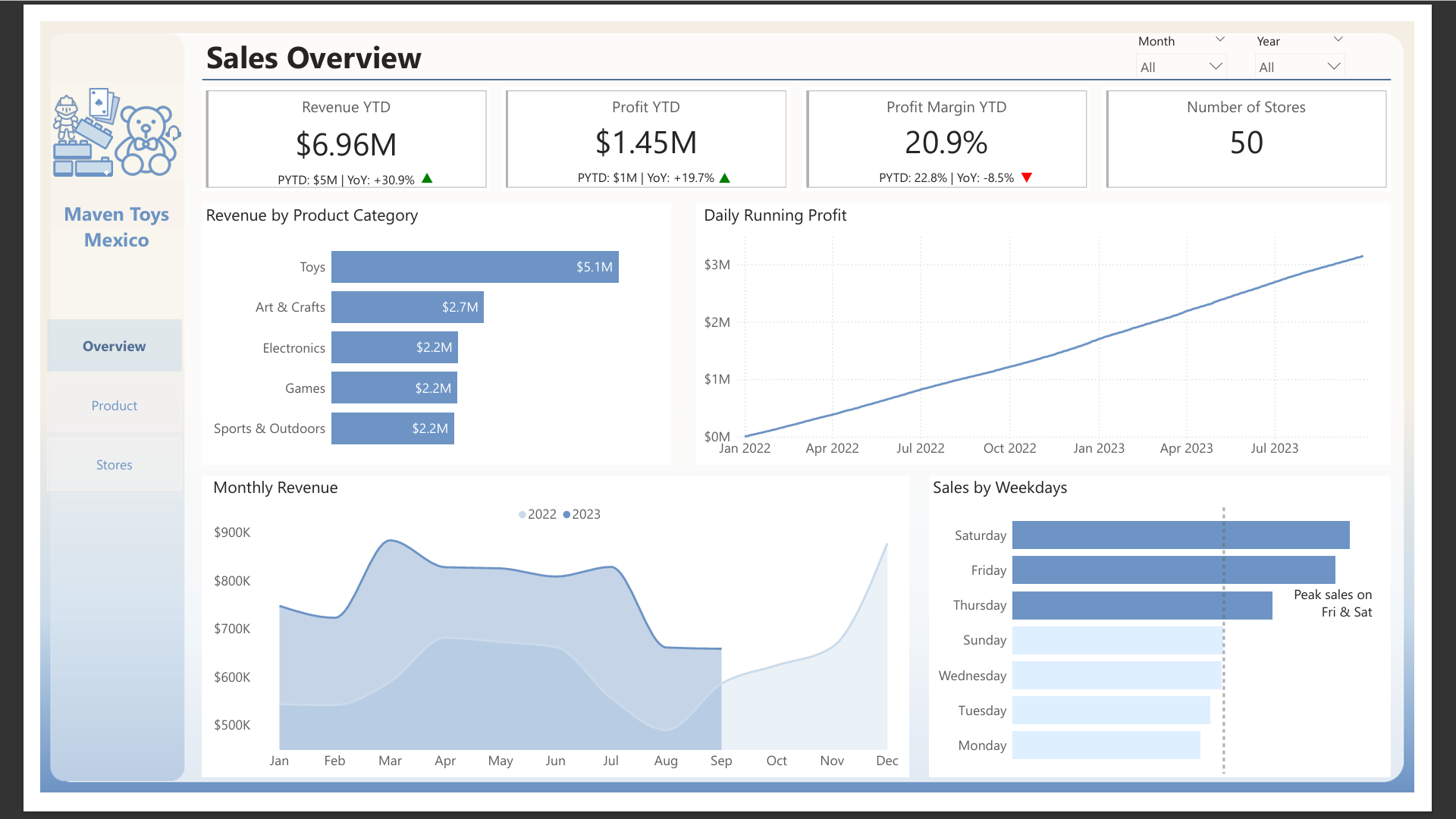The height and width of the screenshot is (819, 1456).
Task: Click the green up arrow on Revenue YTD
Action: point(427,178)
